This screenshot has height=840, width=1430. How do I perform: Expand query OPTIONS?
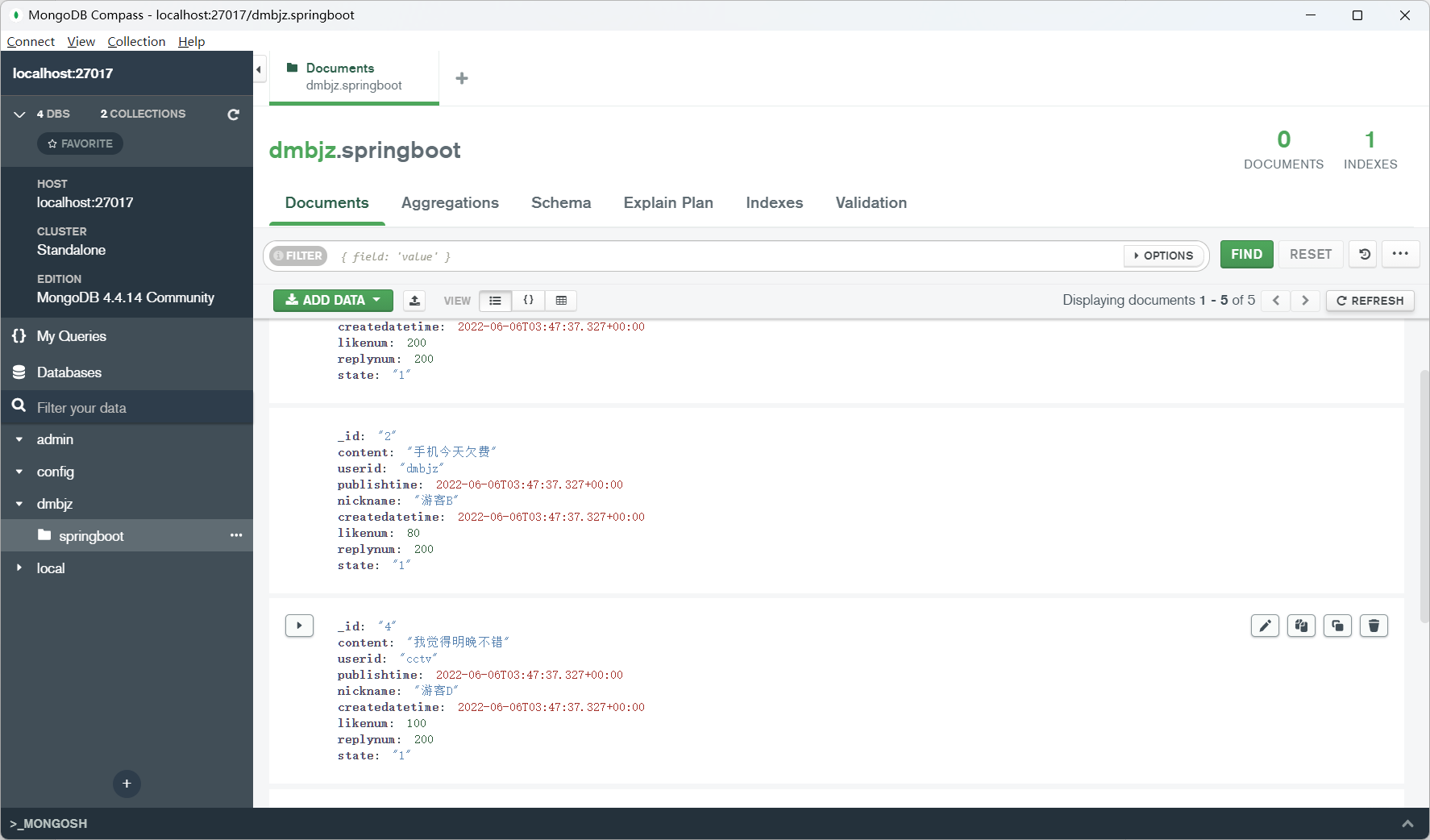[1163, 256]
